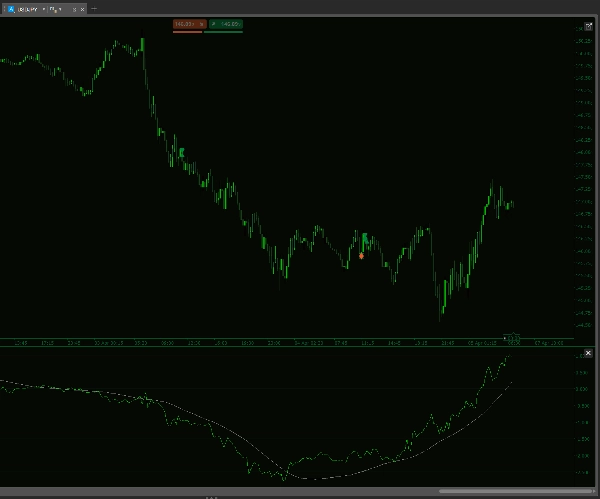The height and width of the screenshot is (499, 600).
Task: Click the '0.000' level on indicator axis
Action: click(x=582, y=389)
